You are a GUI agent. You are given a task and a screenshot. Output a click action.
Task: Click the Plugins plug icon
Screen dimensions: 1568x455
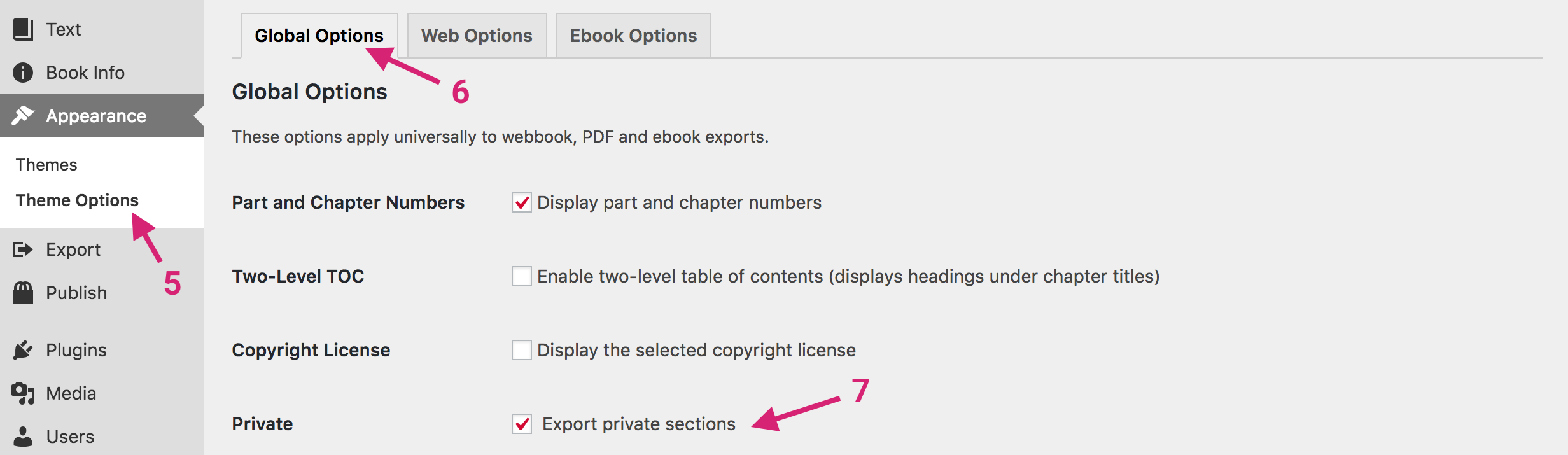click(23, 350)
